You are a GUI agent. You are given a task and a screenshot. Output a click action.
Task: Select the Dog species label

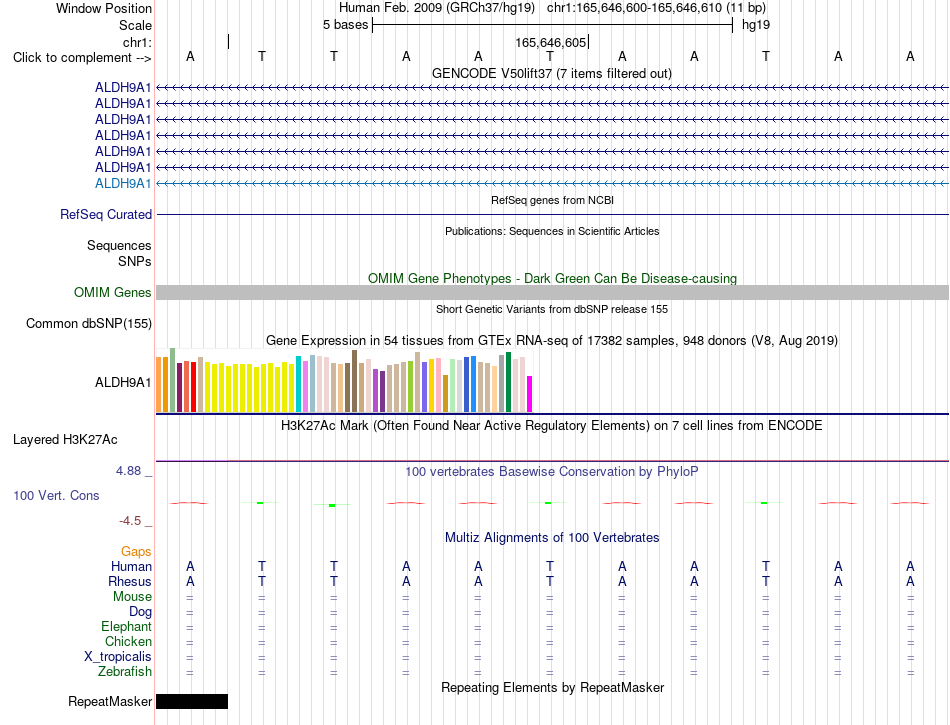[x=140, y=612]
